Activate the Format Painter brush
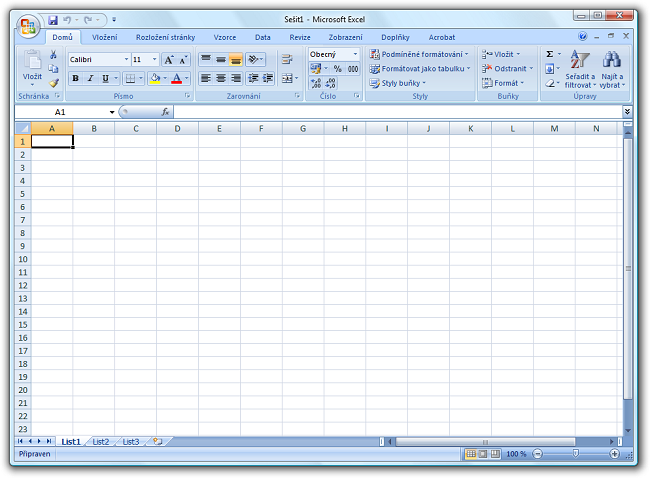 point(53,83)
